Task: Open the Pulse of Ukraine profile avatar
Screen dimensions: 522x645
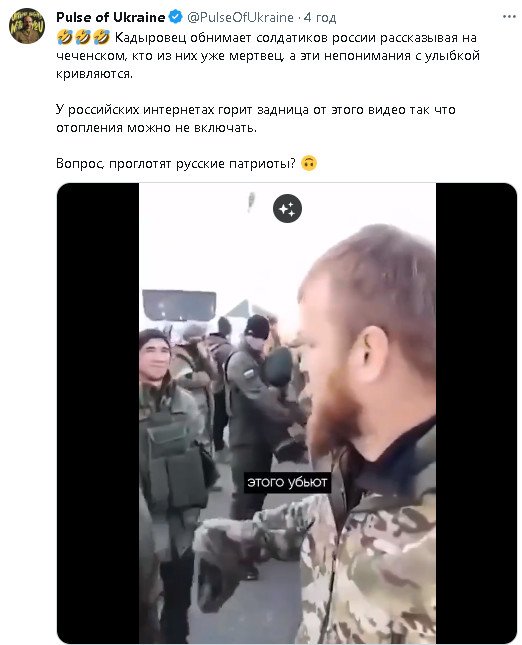Action: (27, 26)
